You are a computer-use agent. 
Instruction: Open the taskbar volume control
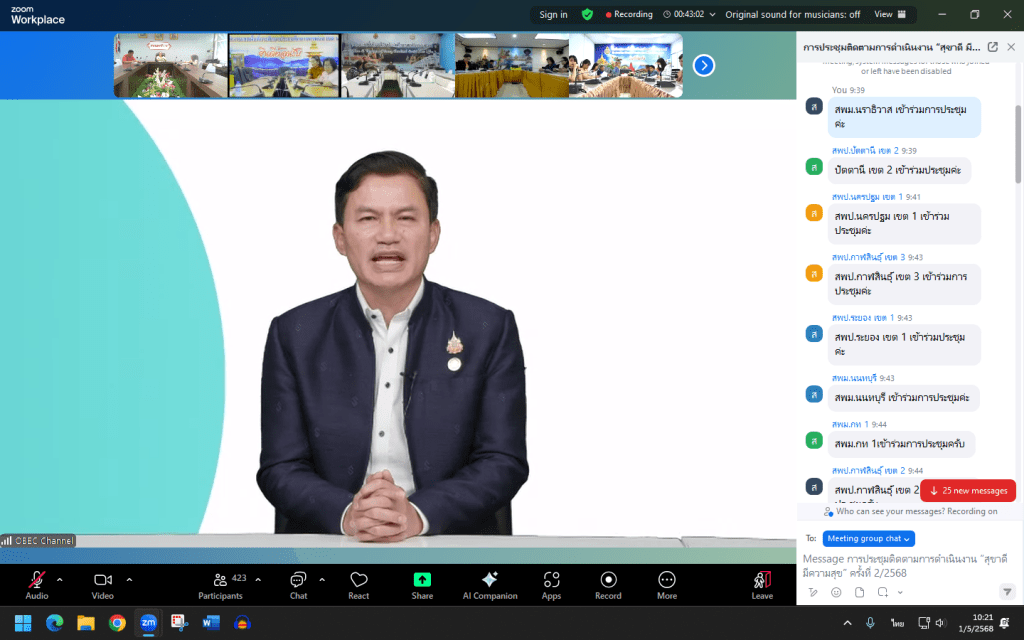(x=940, y=623)
